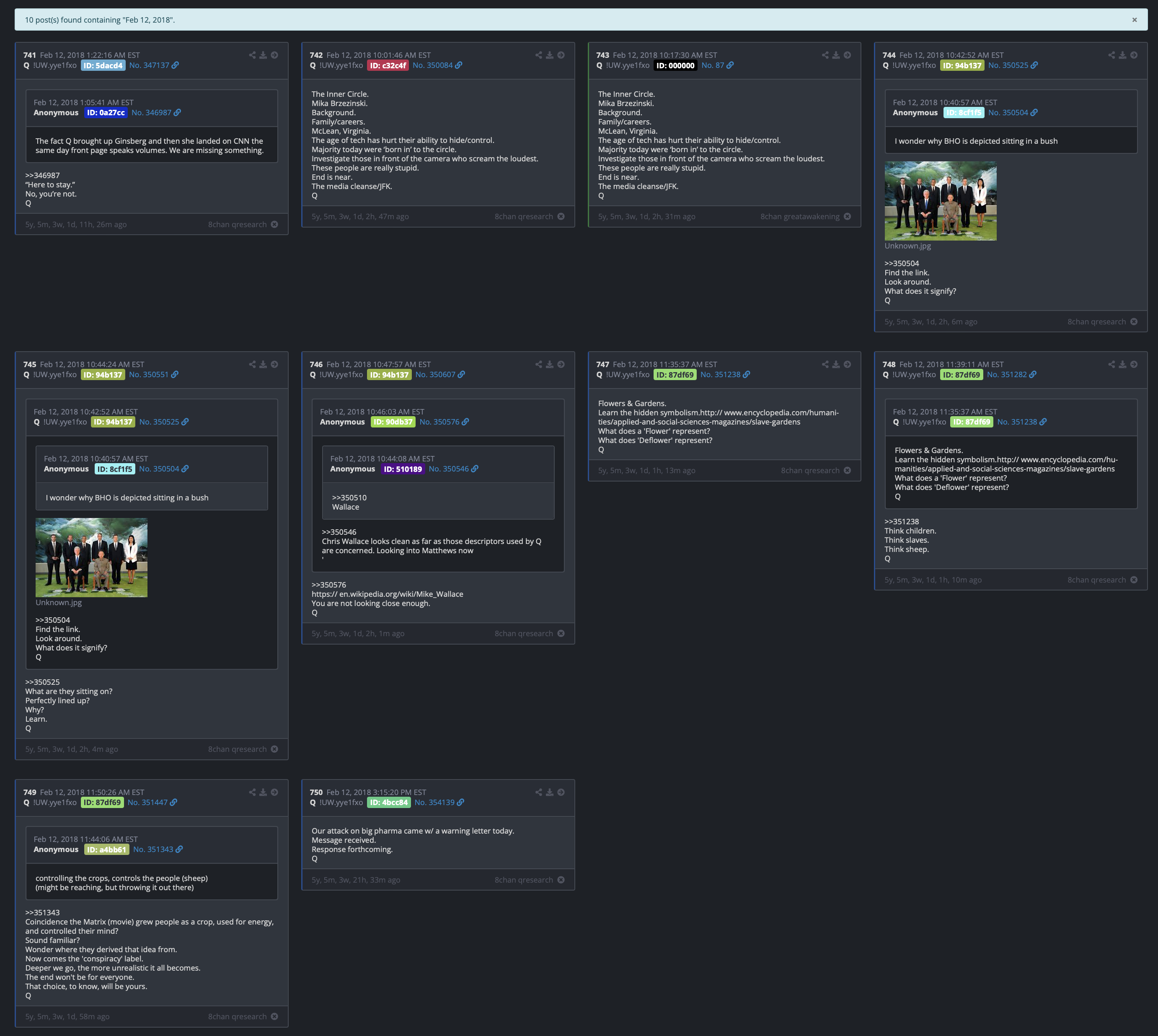Share post 741
The height and width of the screenshot is (1036, 1158).
252,55
